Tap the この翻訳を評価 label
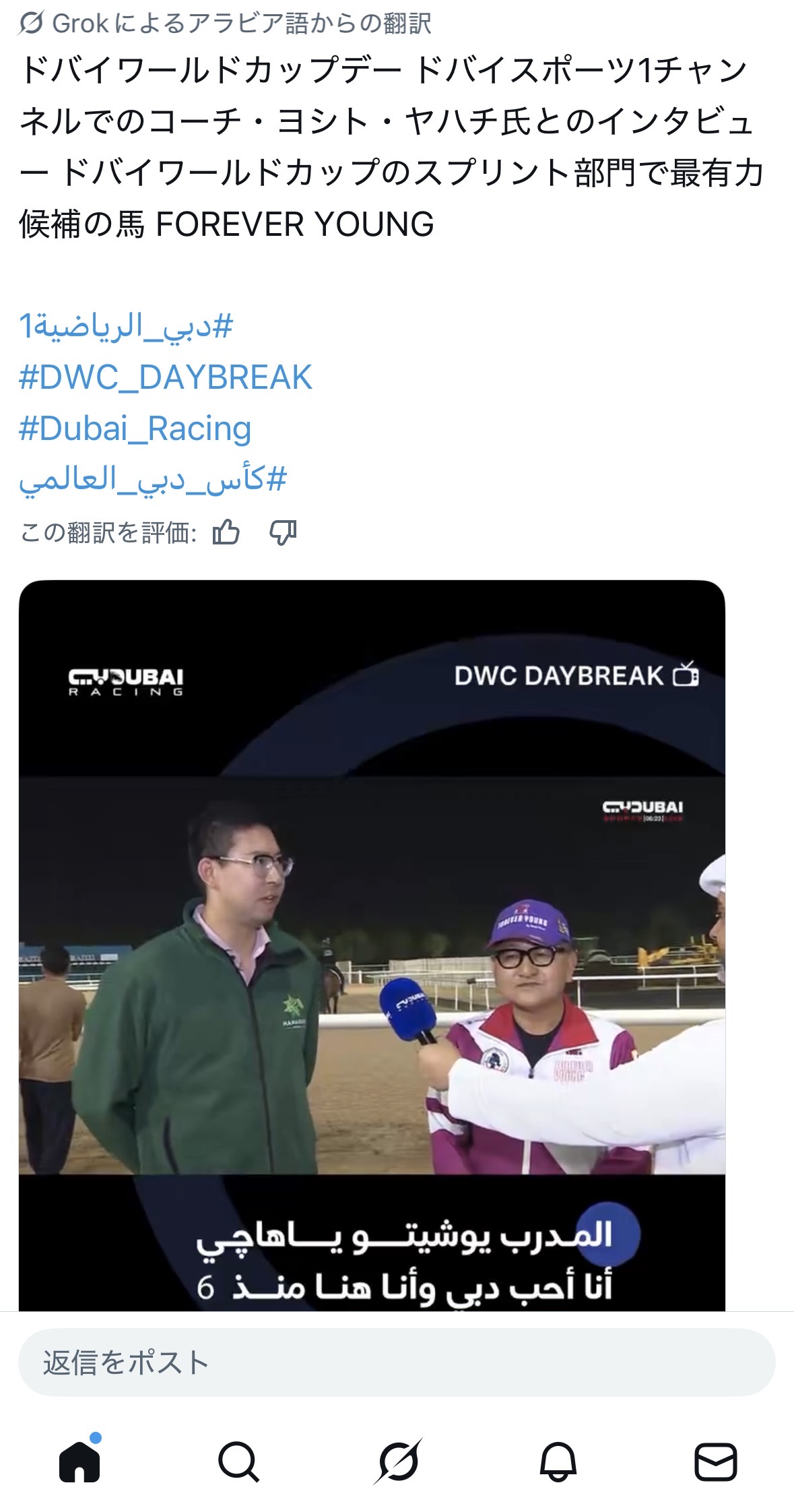 coord(108,533)
